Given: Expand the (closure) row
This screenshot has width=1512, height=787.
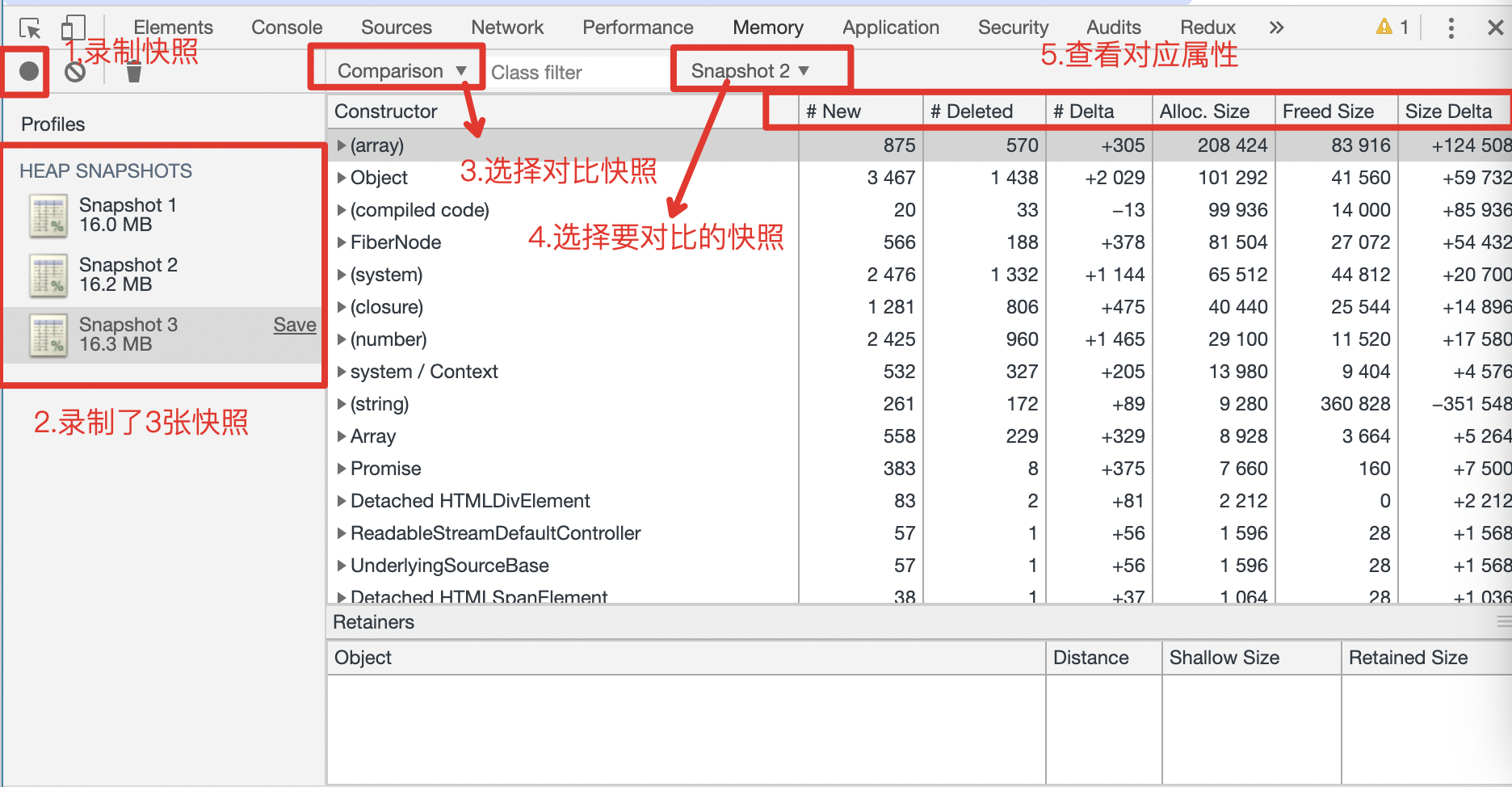Looking at the screenshot, I should [x=342, y=307].
